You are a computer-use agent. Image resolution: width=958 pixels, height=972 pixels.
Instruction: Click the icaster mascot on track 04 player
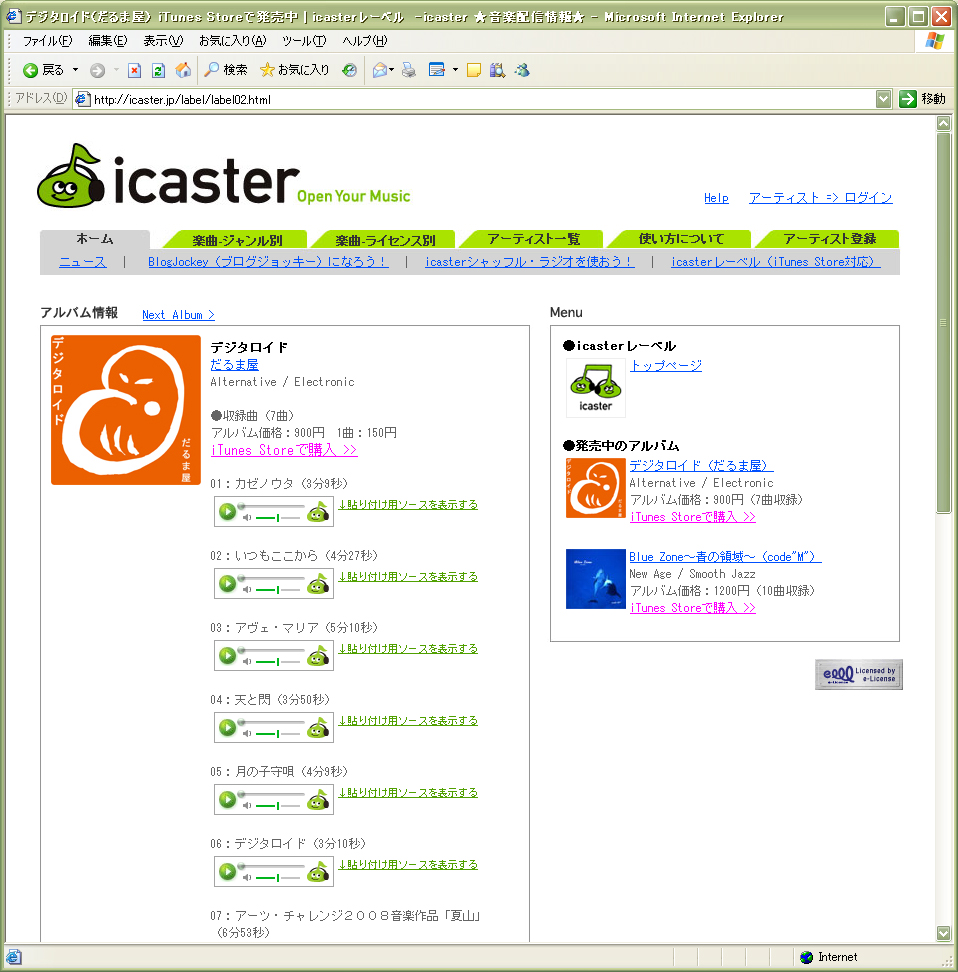[318, 728]
